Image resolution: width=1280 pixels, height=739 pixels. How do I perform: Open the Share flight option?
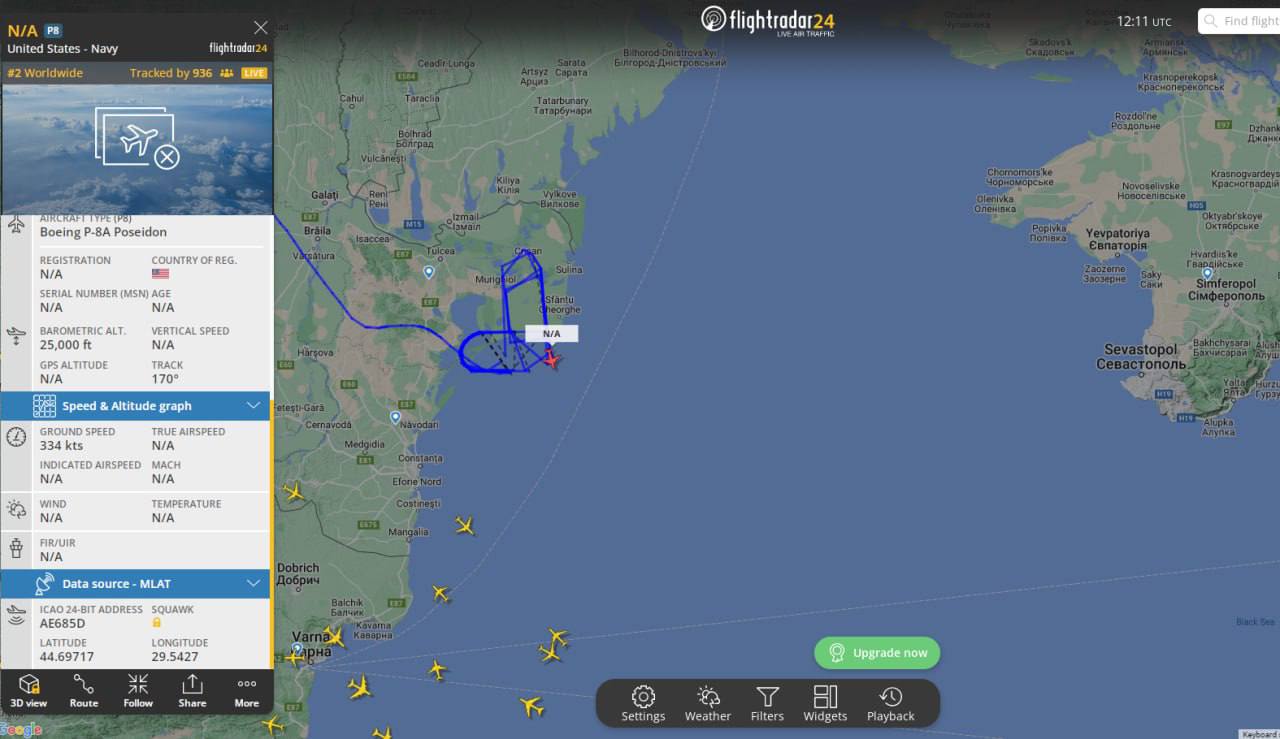[192, 690]
